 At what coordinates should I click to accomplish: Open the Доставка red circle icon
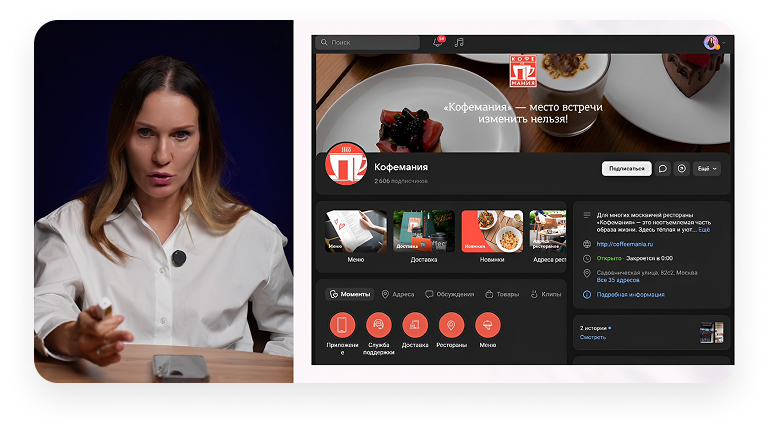point(415,325)
